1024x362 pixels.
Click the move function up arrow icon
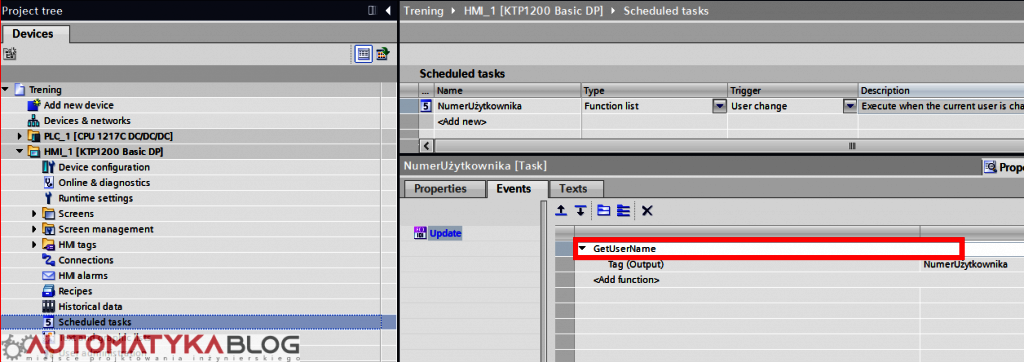coord(560,210)
